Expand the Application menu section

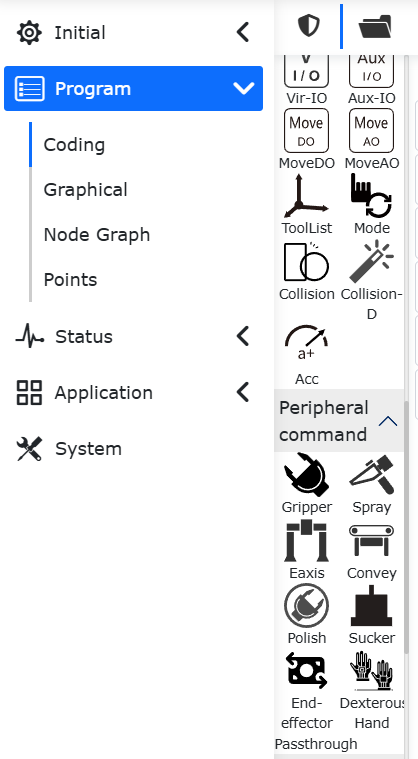point(243,392)
